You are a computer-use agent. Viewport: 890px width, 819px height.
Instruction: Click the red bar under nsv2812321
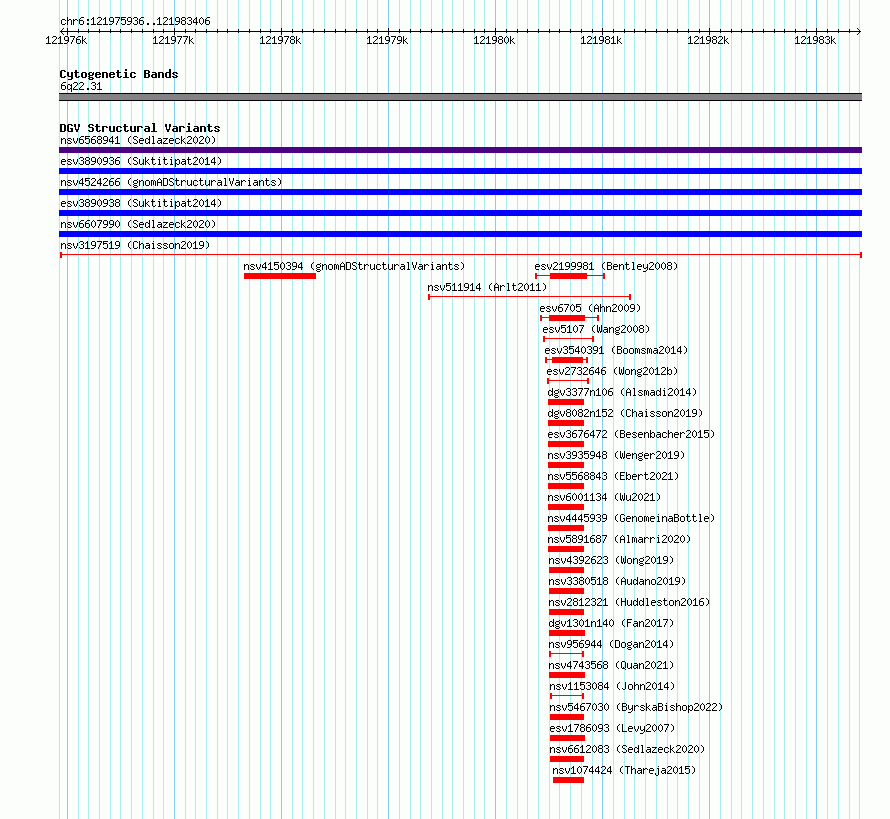[566, 612]
